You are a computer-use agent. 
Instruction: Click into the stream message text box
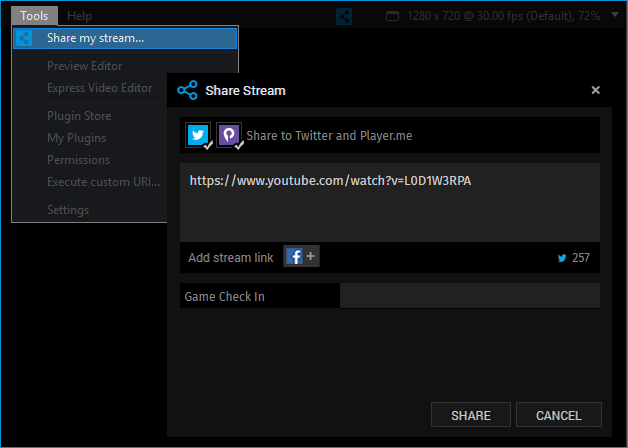tap(390, 202)
